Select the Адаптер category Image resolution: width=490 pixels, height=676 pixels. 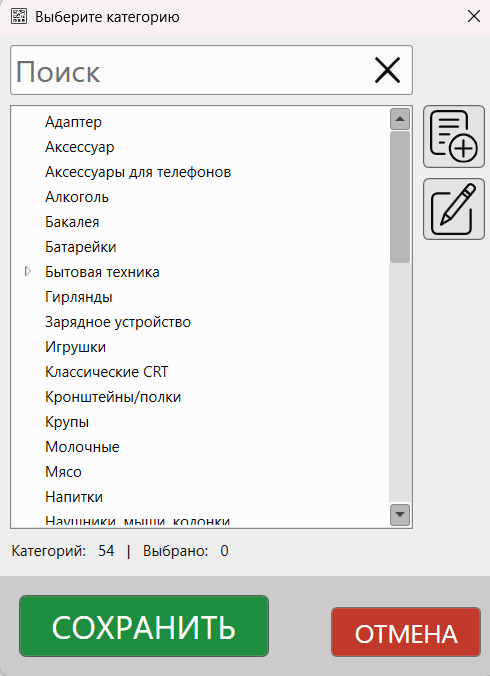pyautogui.click(x=73, y=122)
